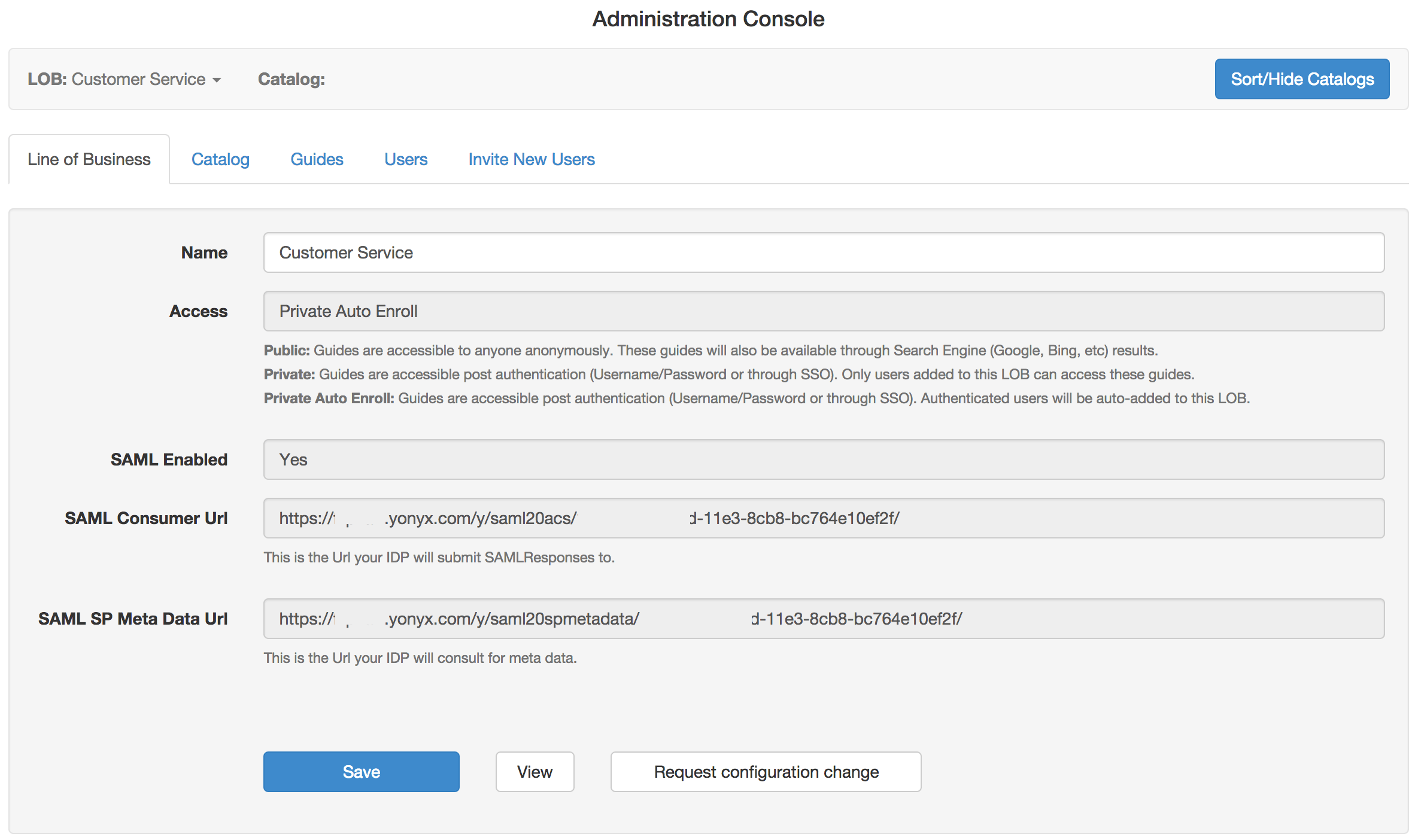Open the Invite New Users tab
1421x840 pixels.
tap(531, 159)
